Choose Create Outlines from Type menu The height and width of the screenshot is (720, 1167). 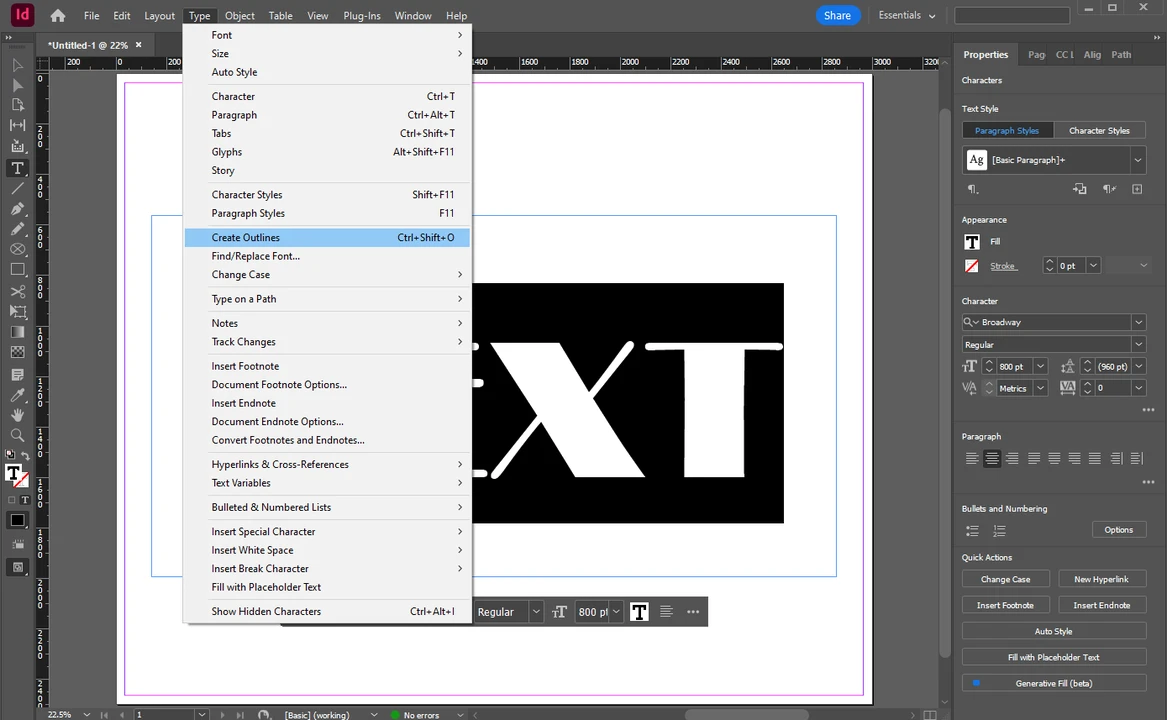(327, 238)
